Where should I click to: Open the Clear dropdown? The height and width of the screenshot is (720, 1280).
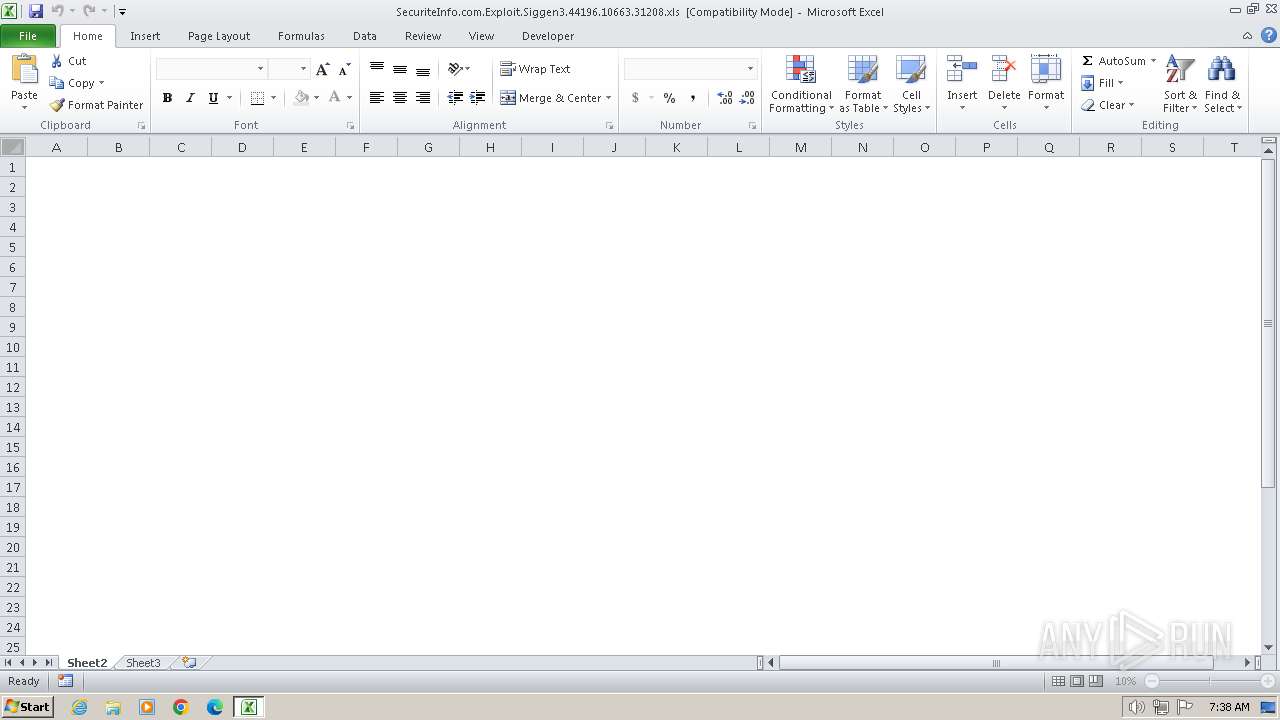pyautogui.click(x=1107, y=105)
